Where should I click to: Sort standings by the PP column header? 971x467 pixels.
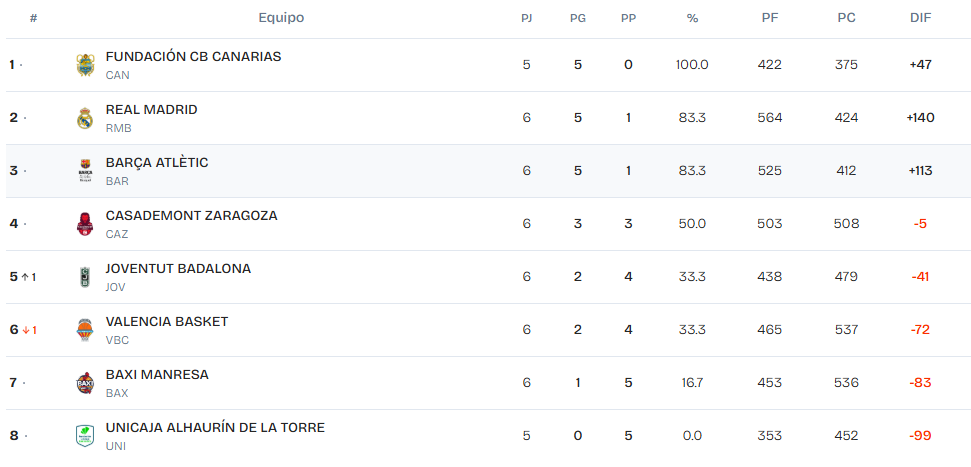click(x=628, y=18)
